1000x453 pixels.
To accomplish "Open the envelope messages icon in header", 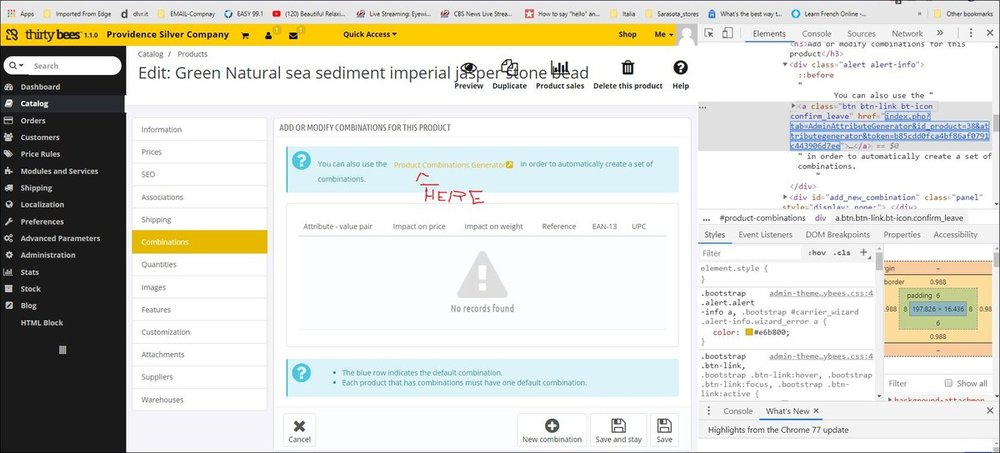I will tap(295, 34).
